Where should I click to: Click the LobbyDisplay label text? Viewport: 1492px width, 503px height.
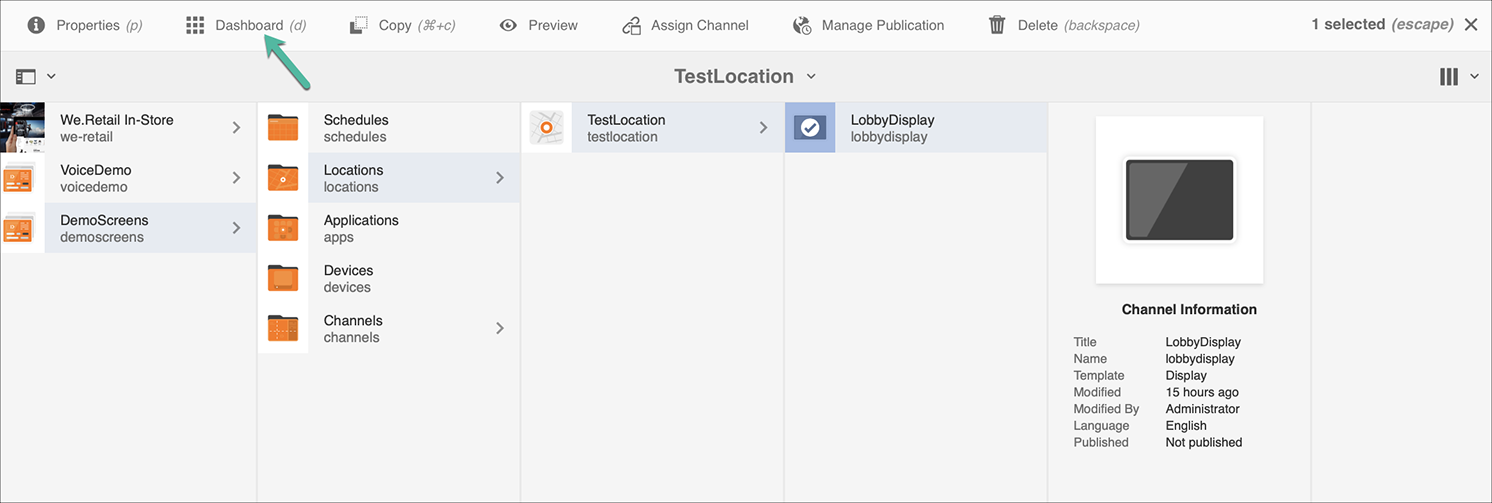click(x=892, y=120)
